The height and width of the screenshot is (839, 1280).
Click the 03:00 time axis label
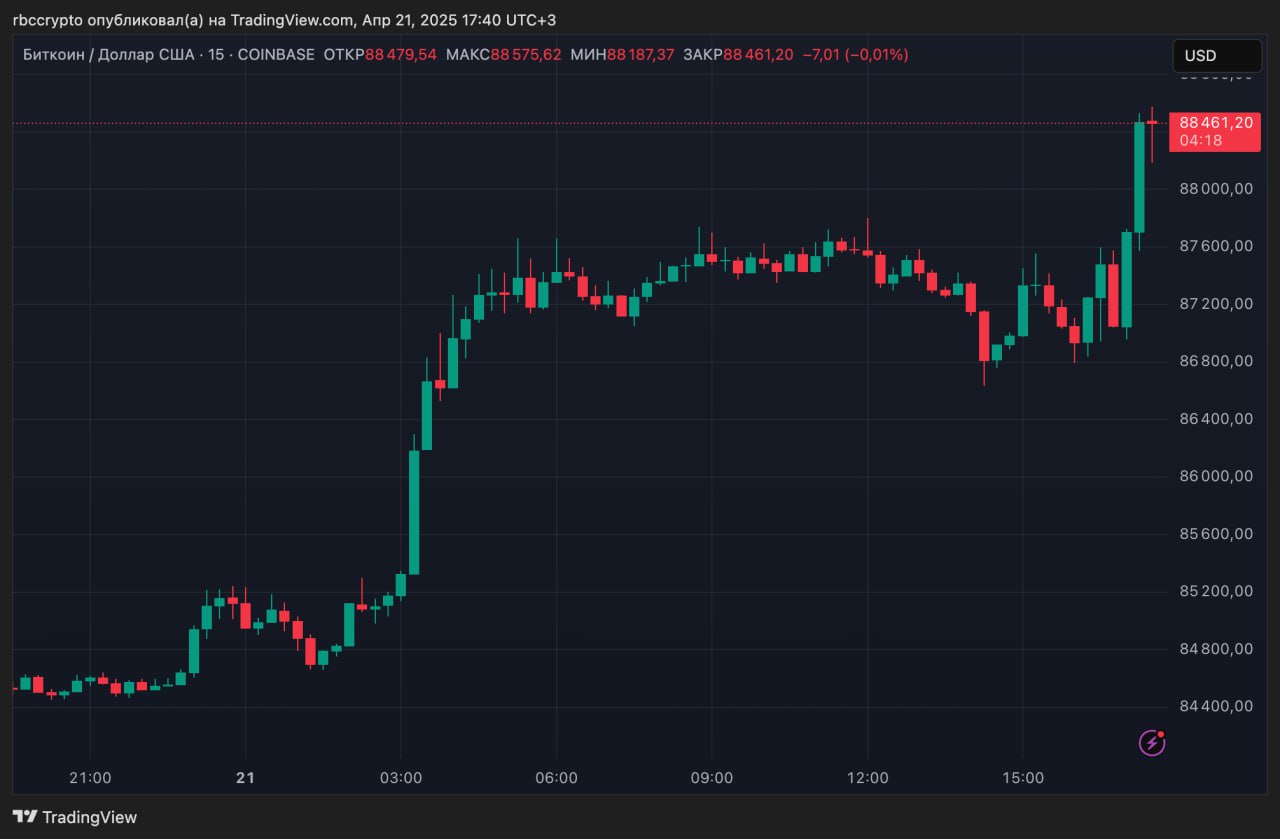point(401,778)
